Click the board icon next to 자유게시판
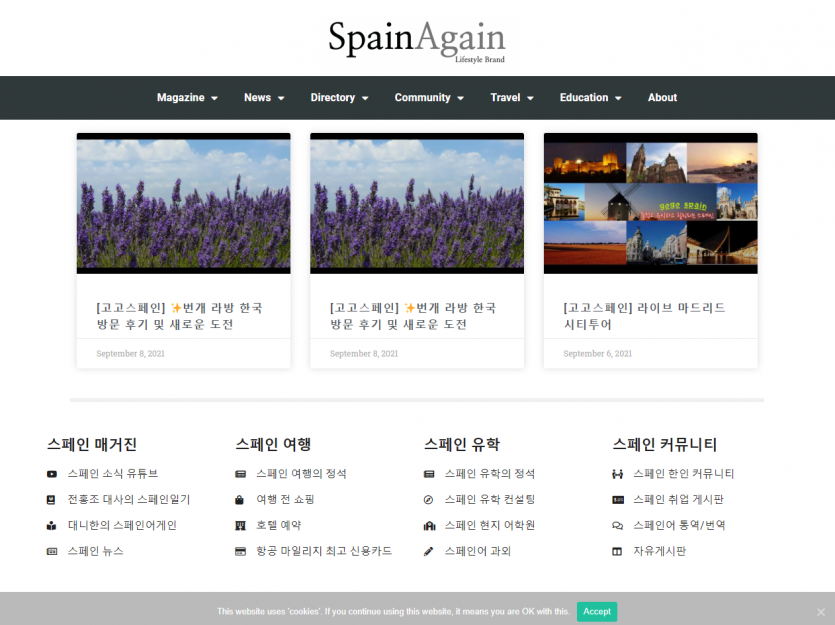 pyautogui.click(x=617, y=551)
